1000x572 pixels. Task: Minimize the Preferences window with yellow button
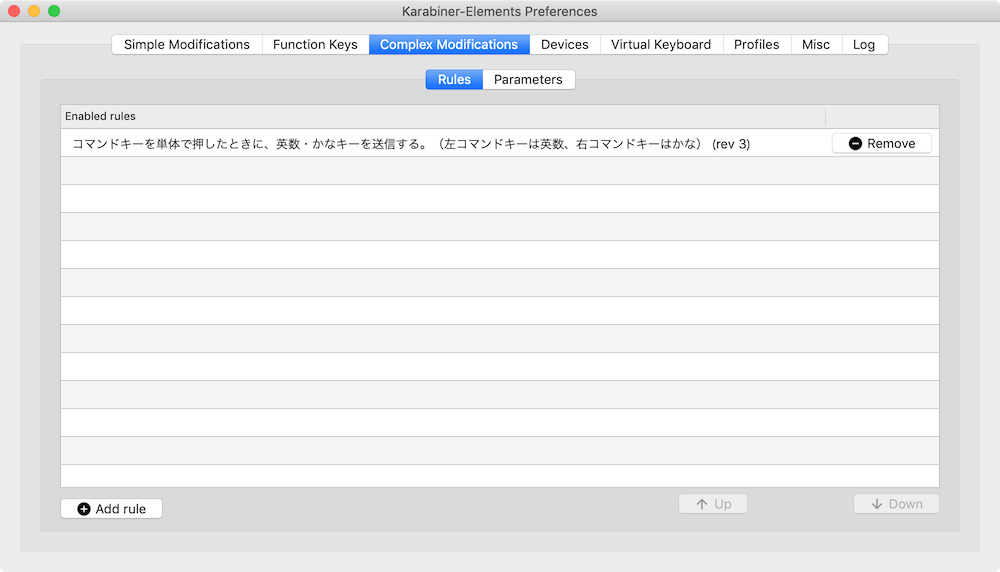(x=34, y=11)
